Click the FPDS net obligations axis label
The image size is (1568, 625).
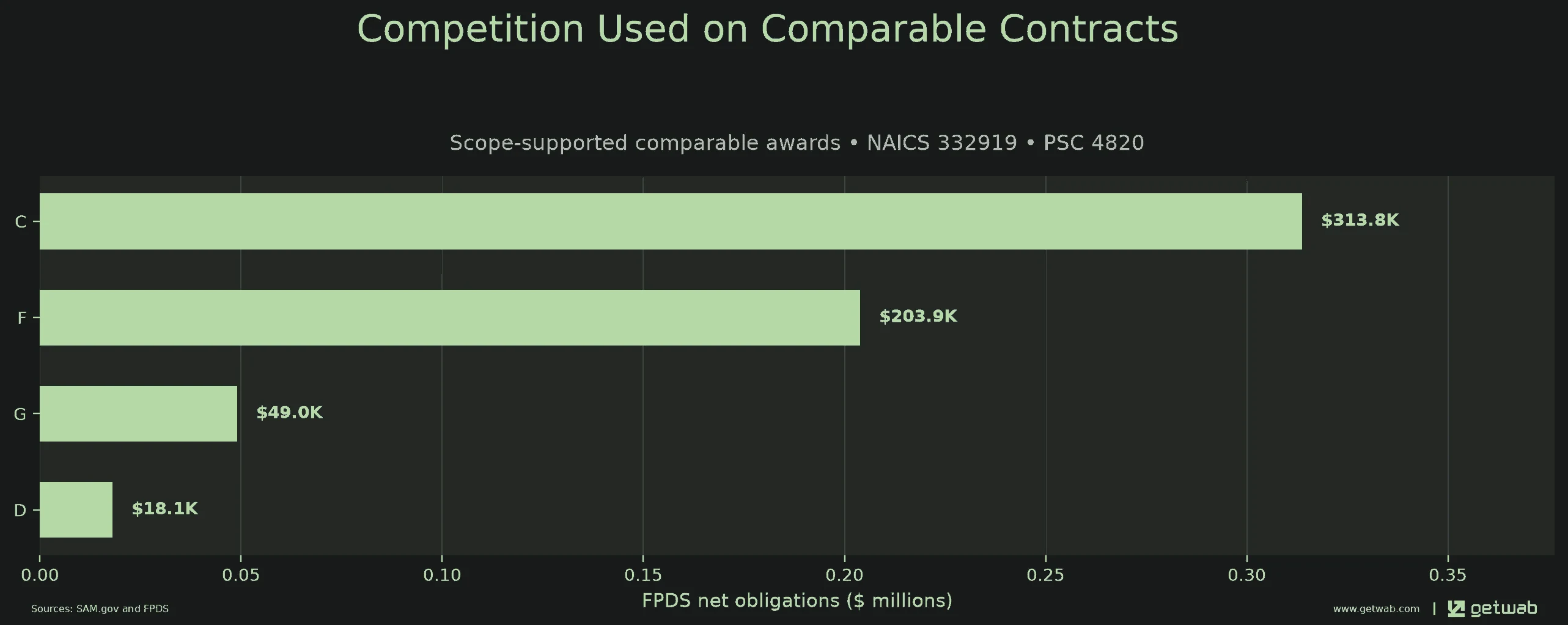[797, 601]
